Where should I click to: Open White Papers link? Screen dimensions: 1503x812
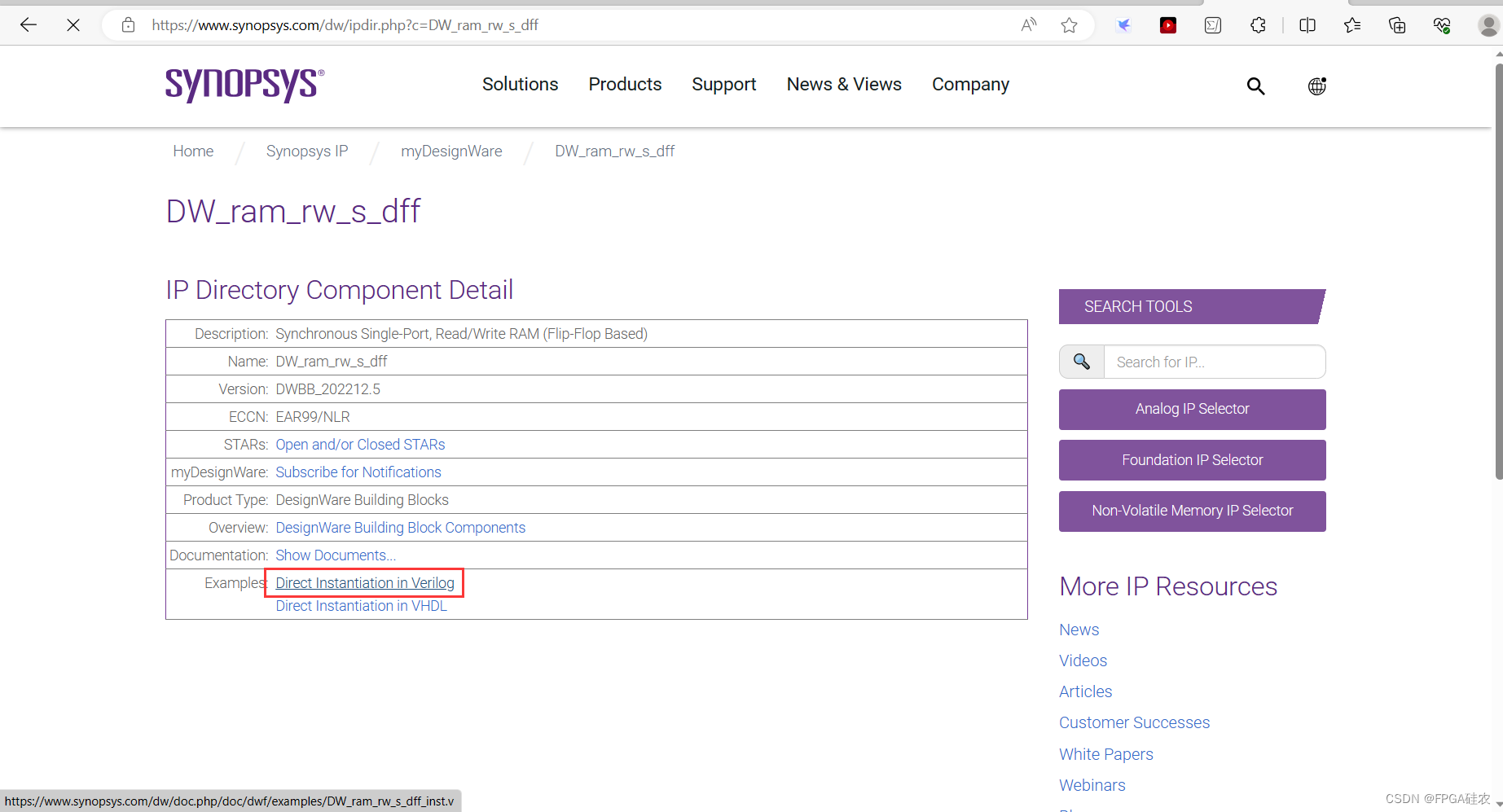pos(1105,754)
